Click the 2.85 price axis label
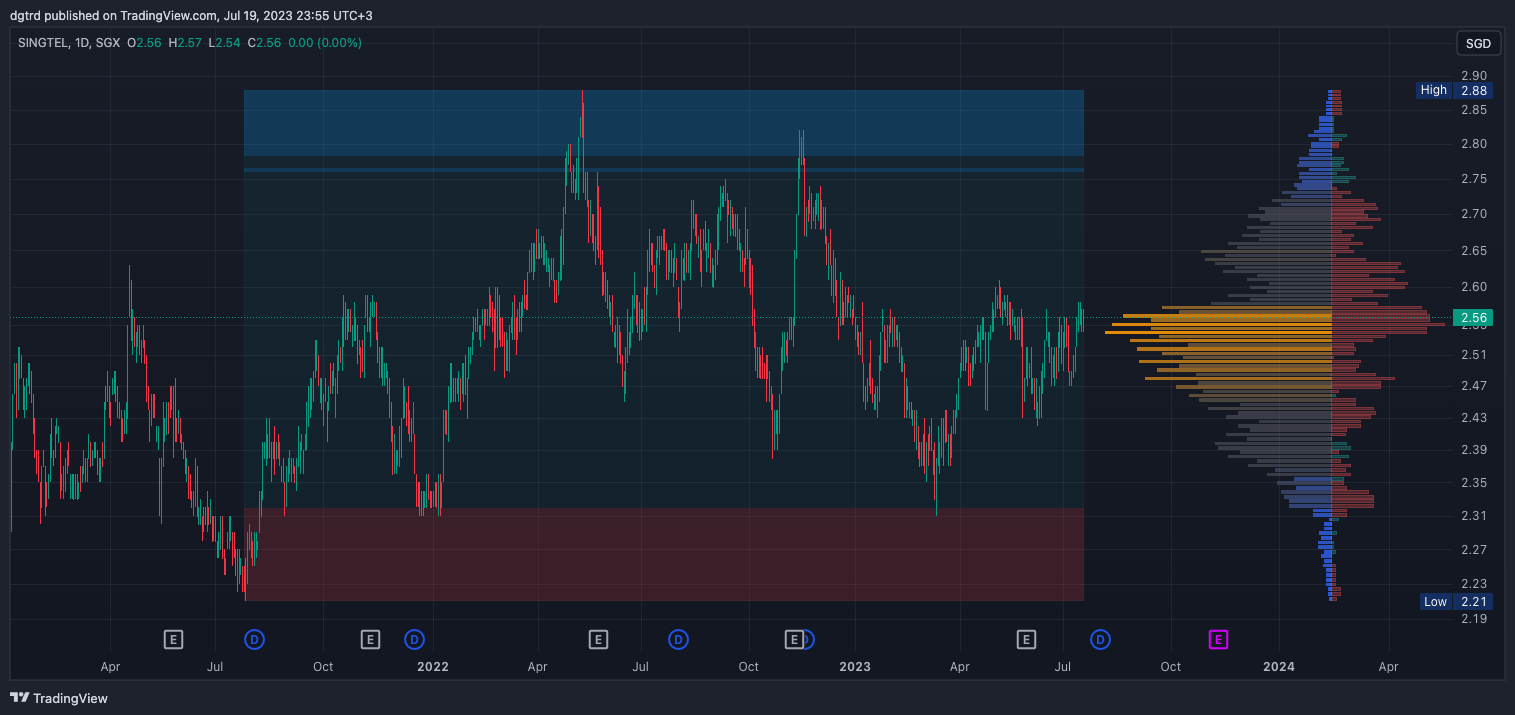Image resolution: width=1515 pixels, height=715 pixels. click(1474, 110)
